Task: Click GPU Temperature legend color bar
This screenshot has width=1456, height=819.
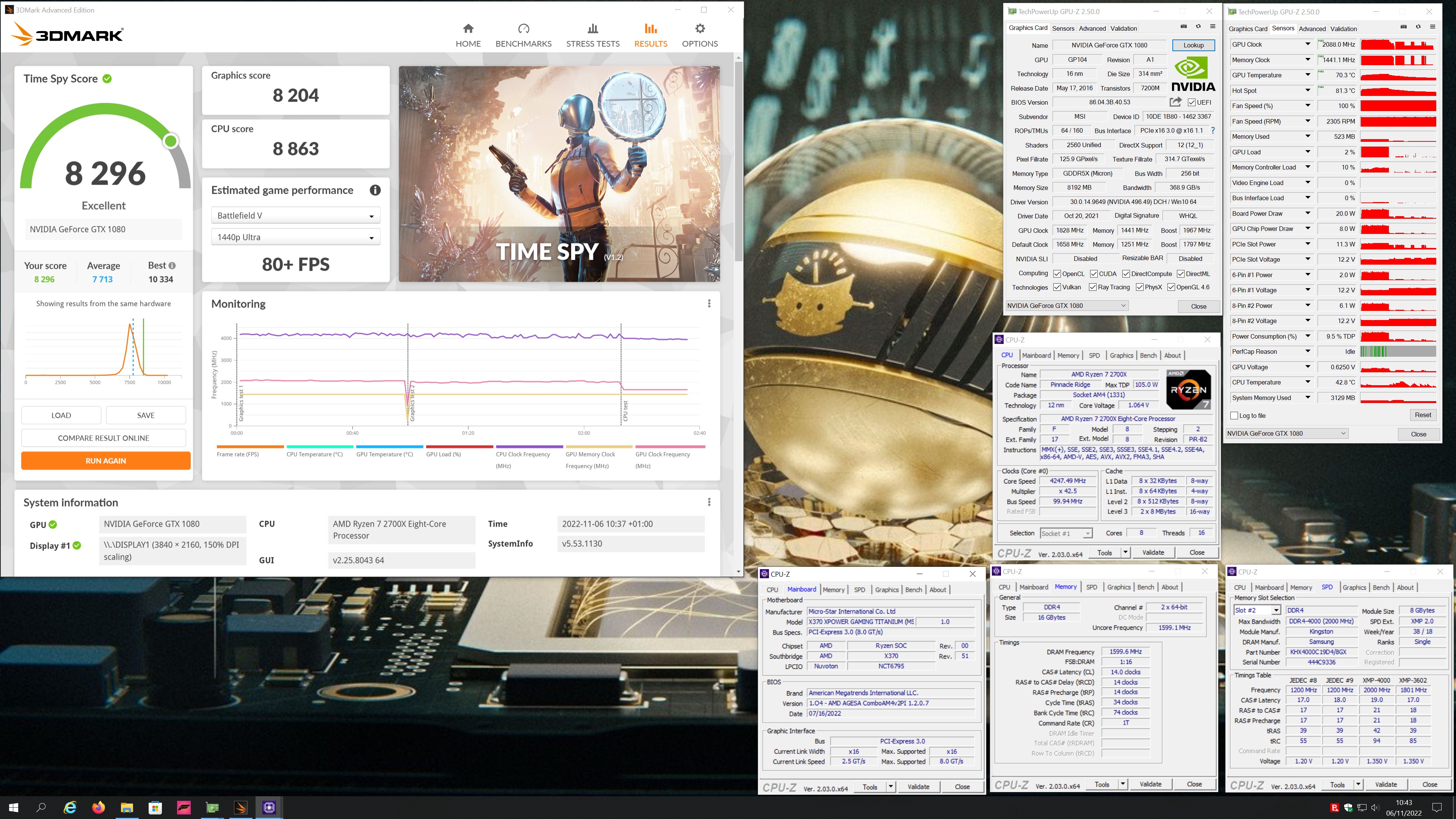Action: click(389, 447)
